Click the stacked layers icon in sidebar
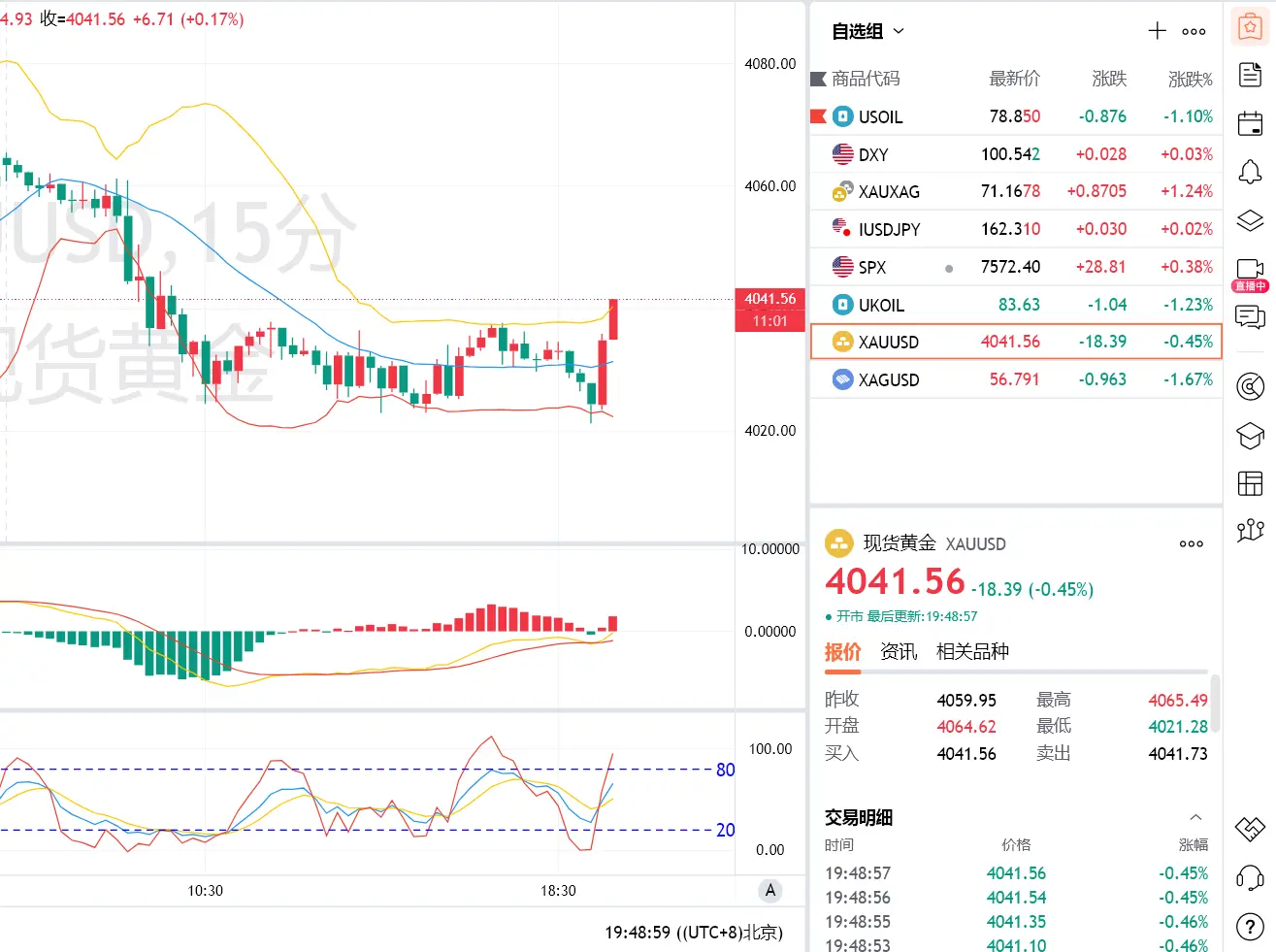Screen dimensions: 1276x952 pyautogui.click(x=1250, y=220)
